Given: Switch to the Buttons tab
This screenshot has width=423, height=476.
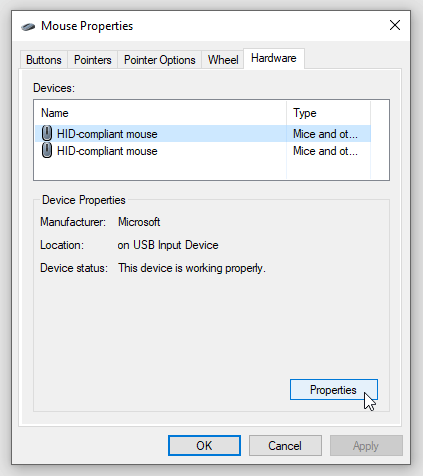Looking at the screenshot, I should 44,60.
